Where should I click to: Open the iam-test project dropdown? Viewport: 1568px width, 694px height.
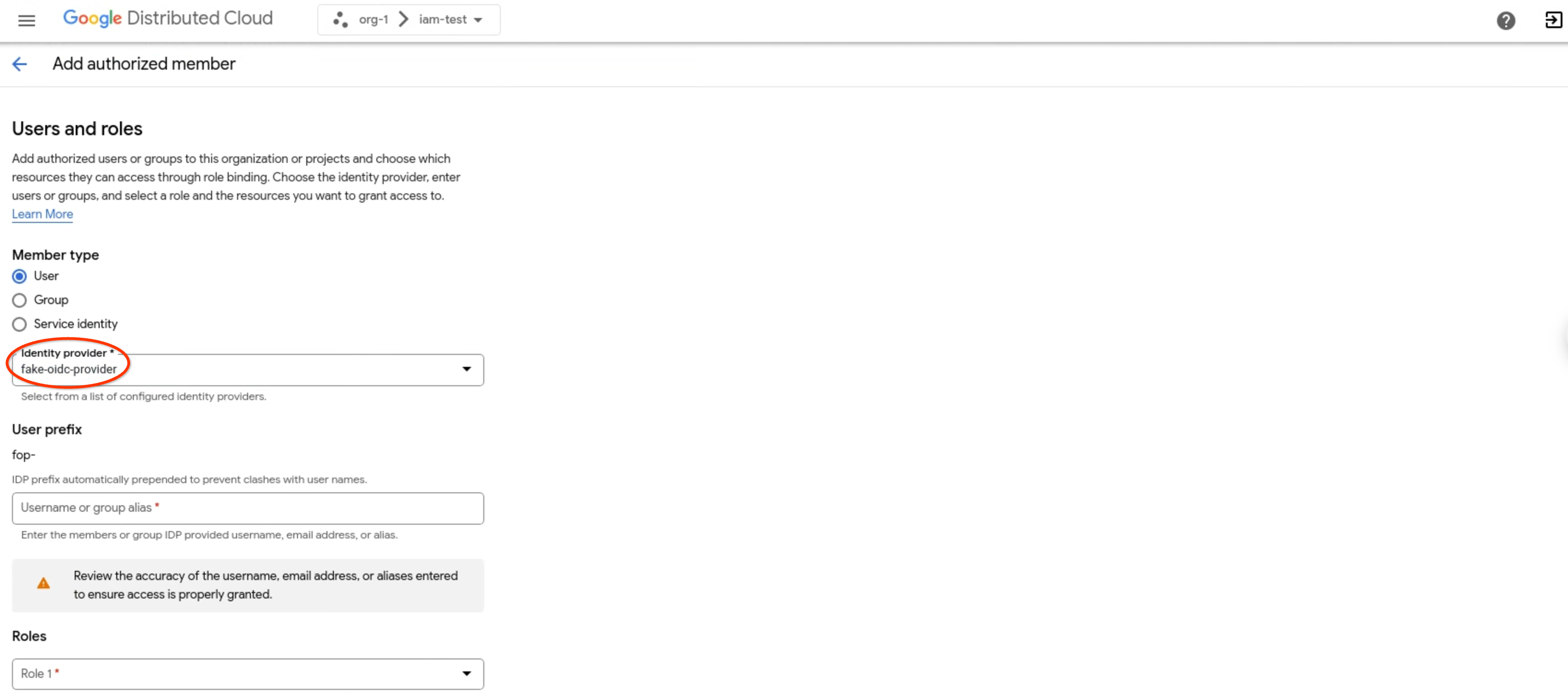[451, 19]
